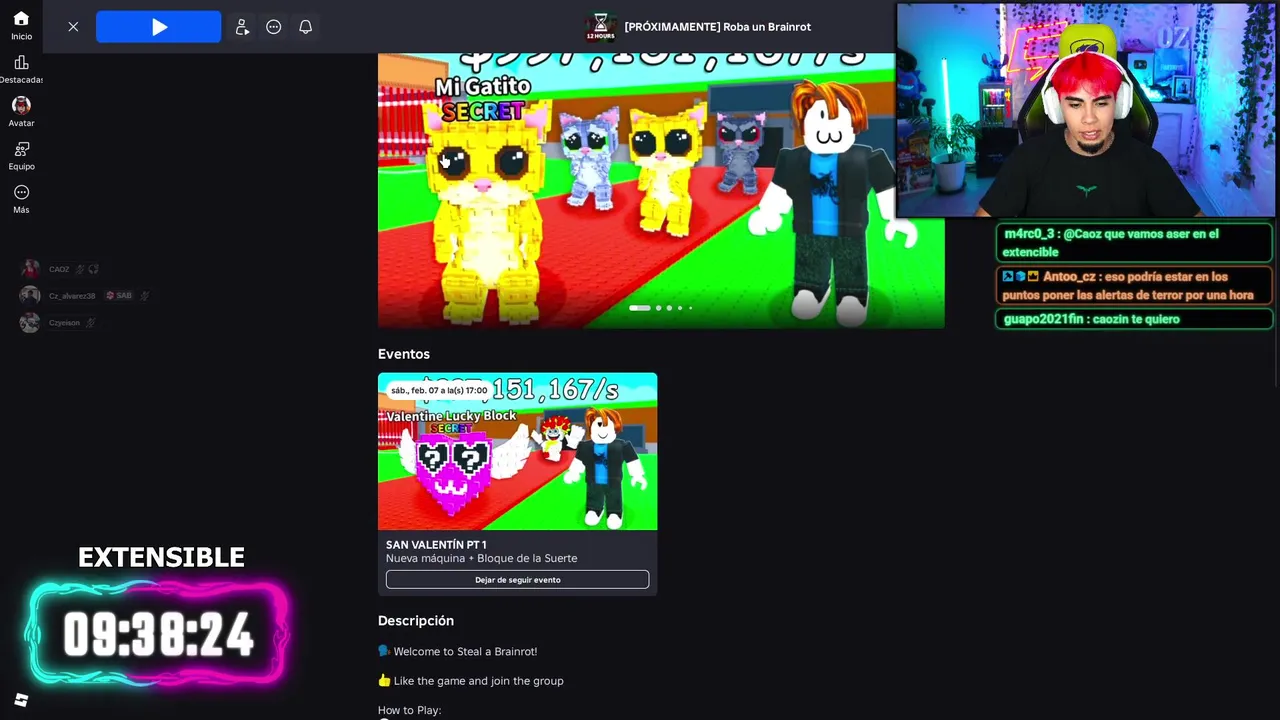Image resolution: width=1280 pixels, height=720 pixels.
Task: Click the join-with-friends person icon
Action: point(242,27)
